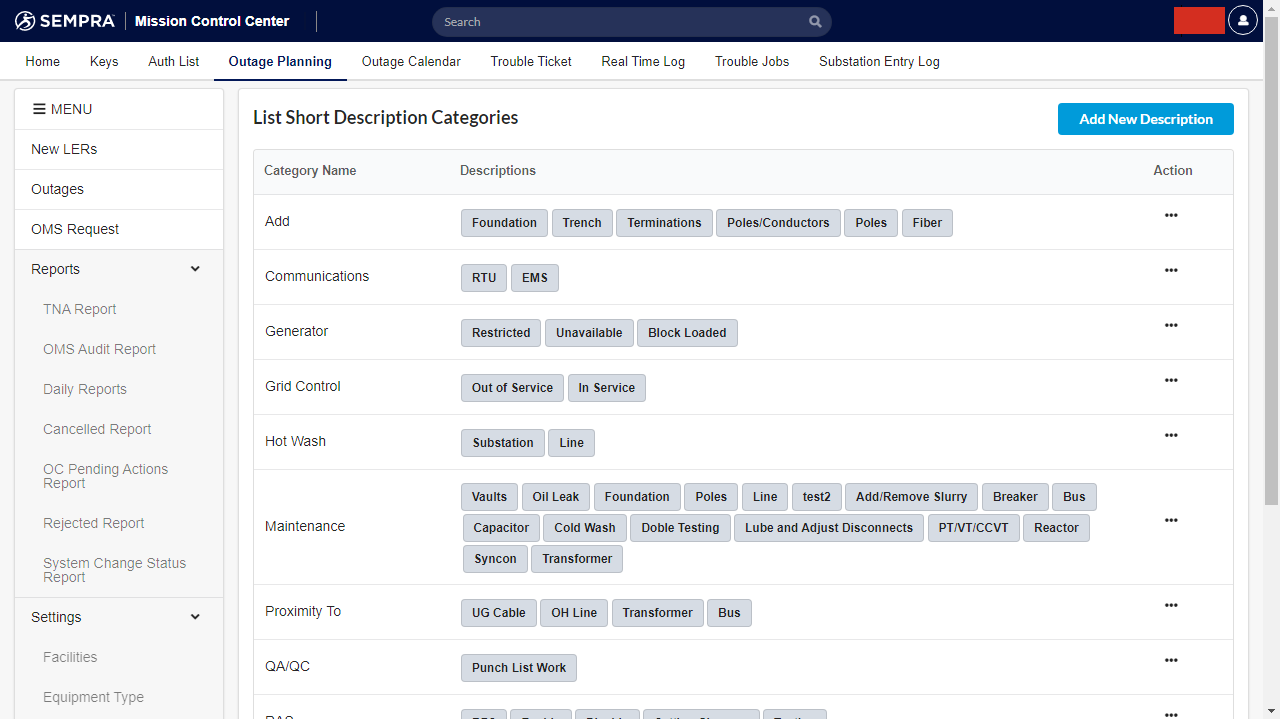Open action menu for Grid Control row

point(1171,381)
